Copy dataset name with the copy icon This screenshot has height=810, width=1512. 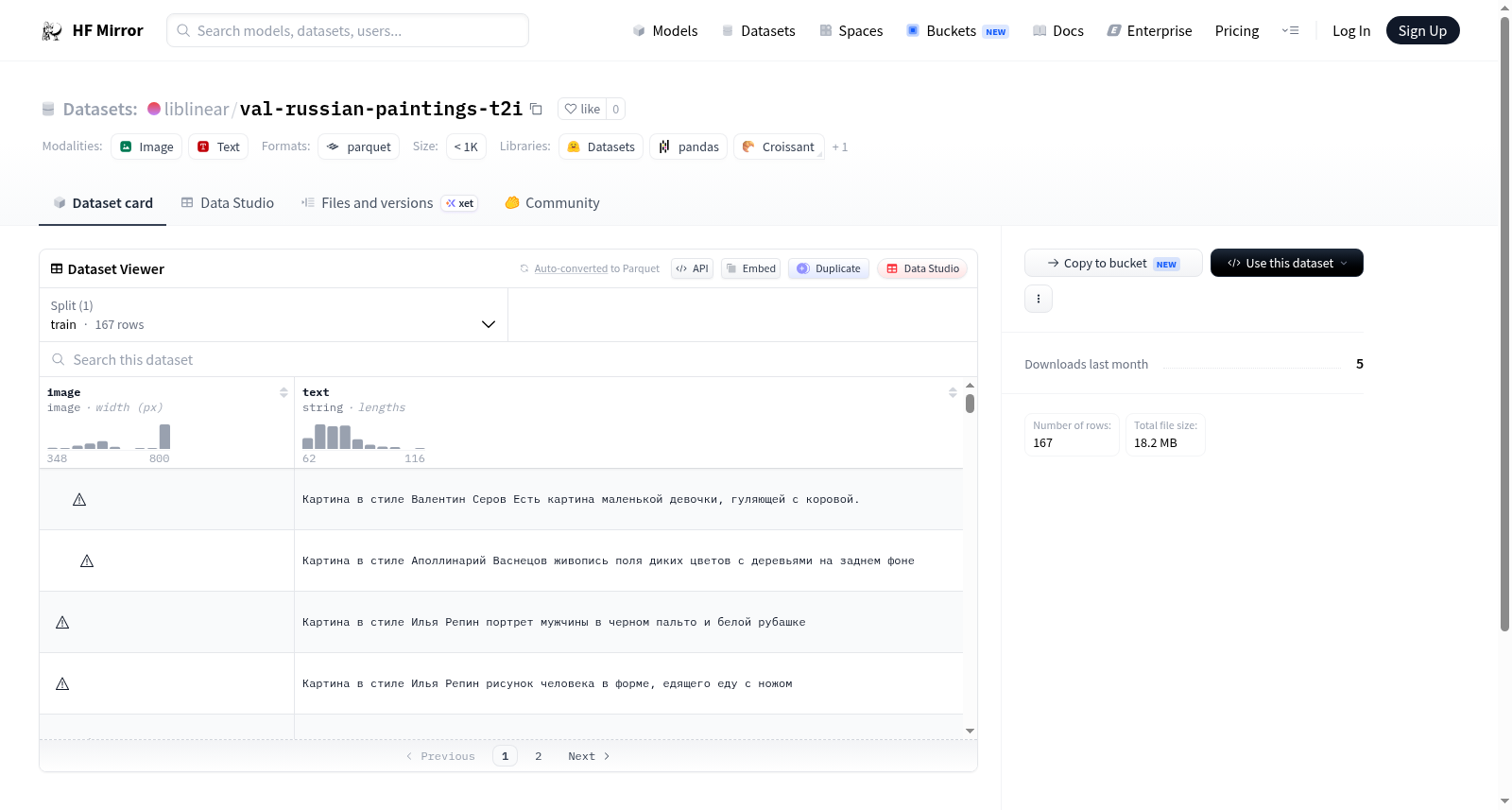[x=536, y=109]
